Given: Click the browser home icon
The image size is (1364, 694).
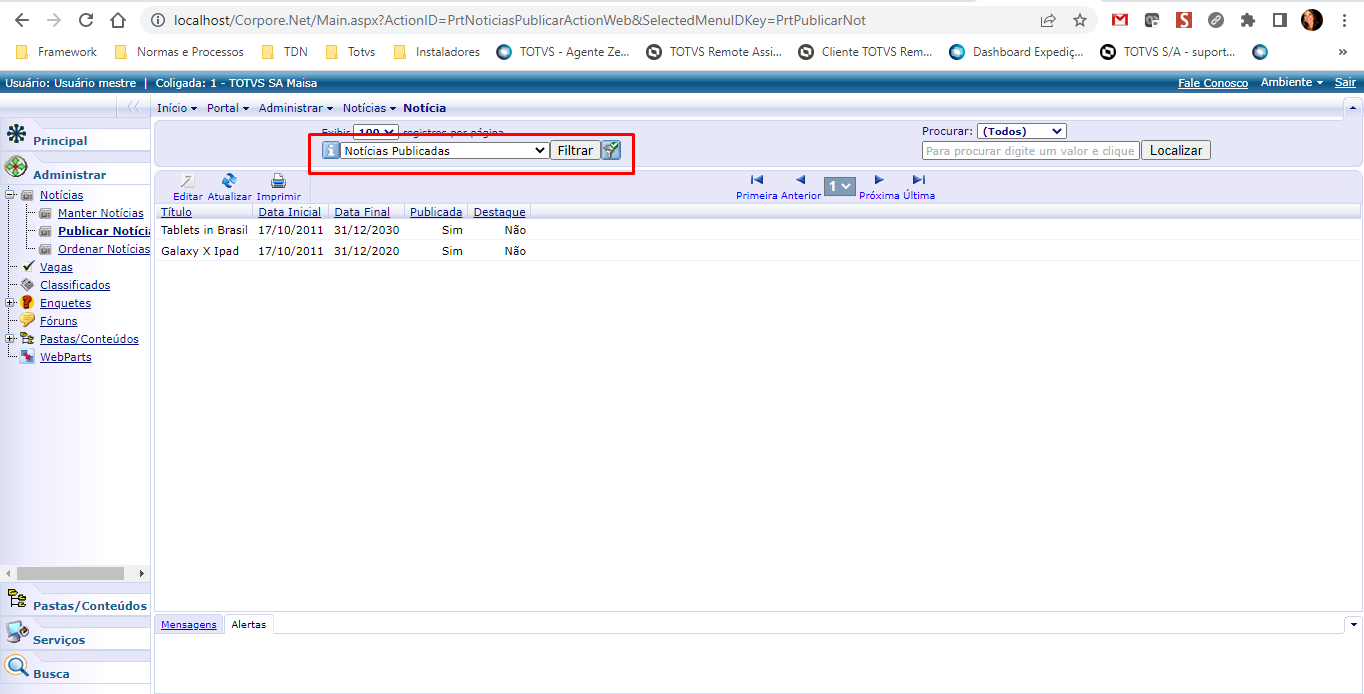Looking at the screenshot, I should pos(118,20).
